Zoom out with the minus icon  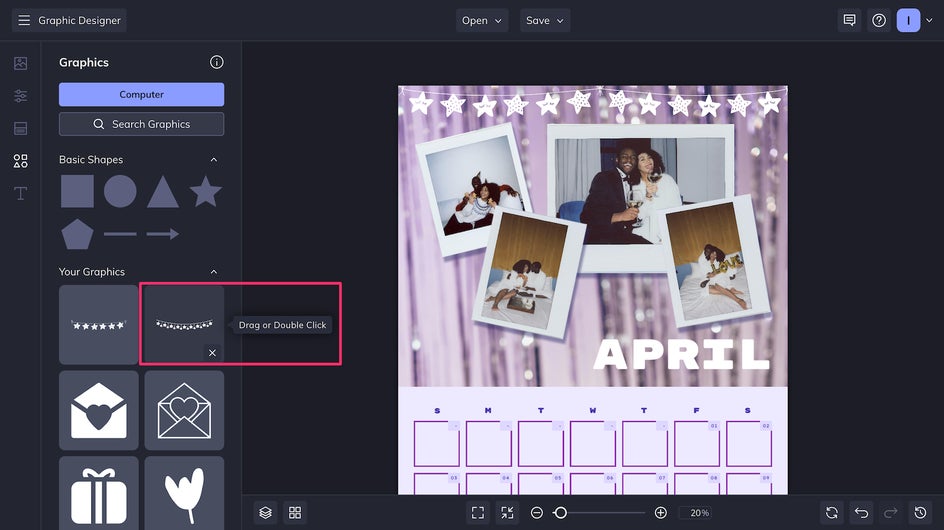coord(536,513)
